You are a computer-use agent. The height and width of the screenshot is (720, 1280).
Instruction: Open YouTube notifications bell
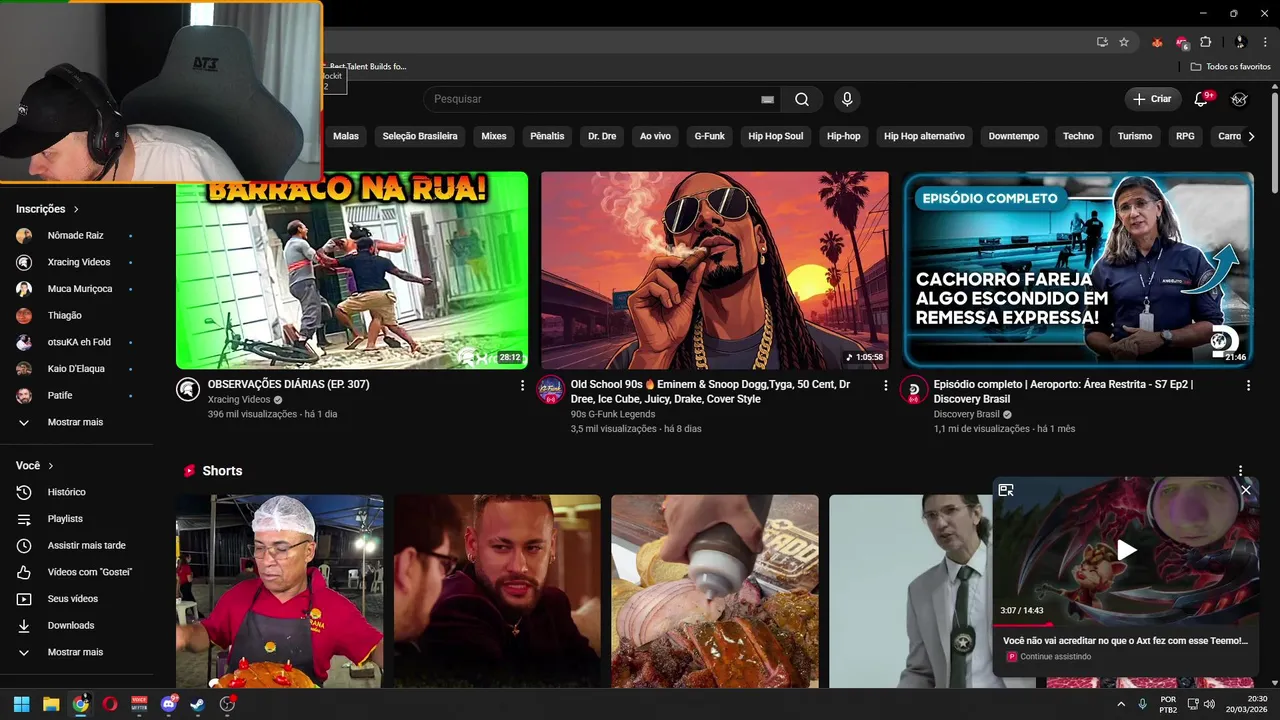coord(1201,99)
